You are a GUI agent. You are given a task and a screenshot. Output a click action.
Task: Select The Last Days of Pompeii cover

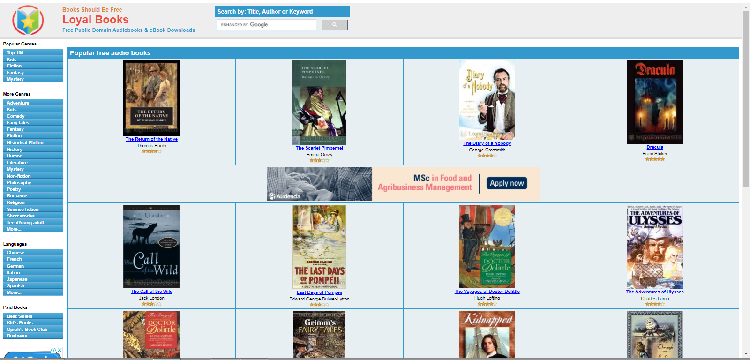point(319,247)
